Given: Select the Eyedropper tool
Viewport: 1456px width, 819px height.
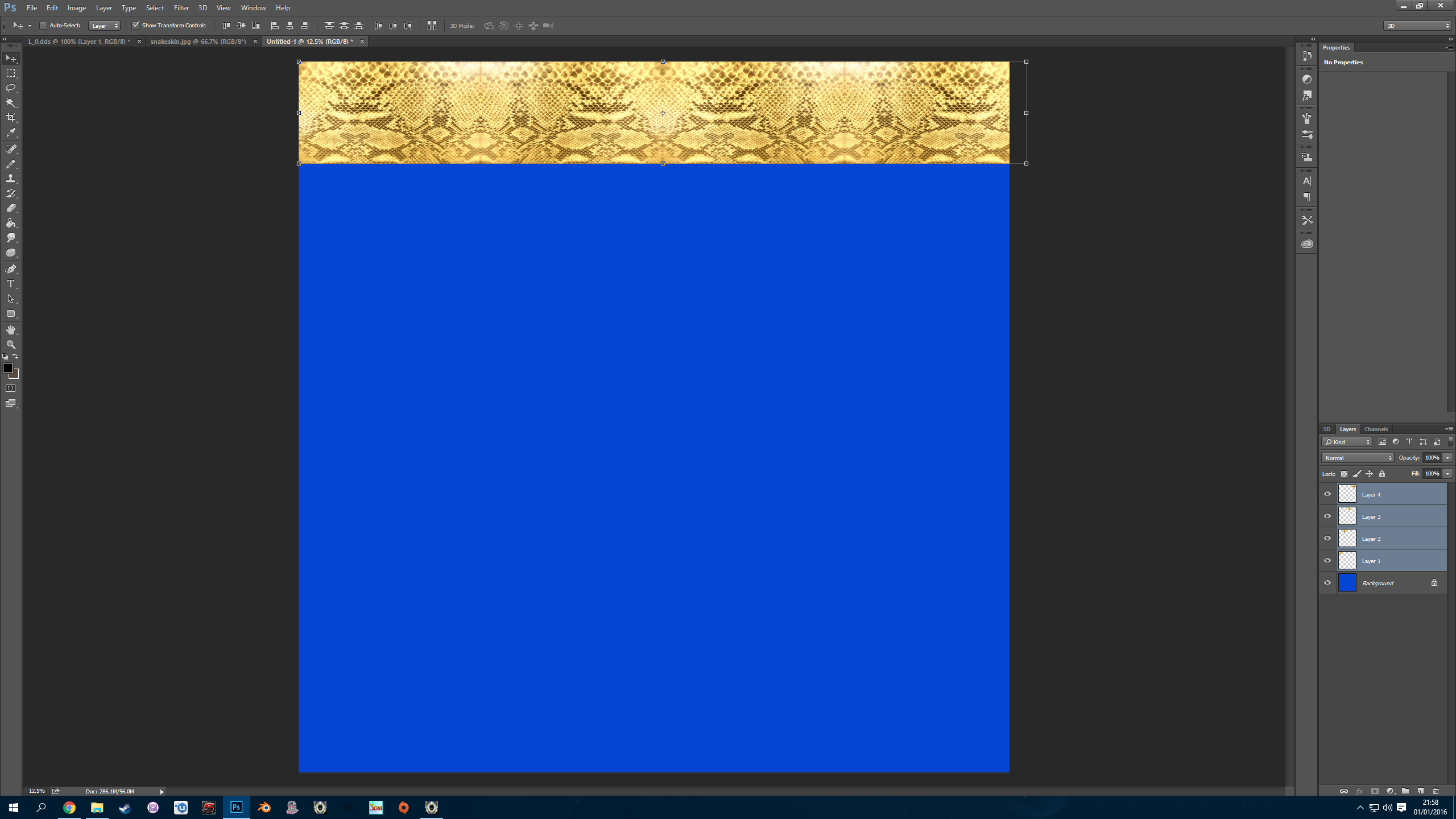Looking at the screenshot, I should (11, 133).
